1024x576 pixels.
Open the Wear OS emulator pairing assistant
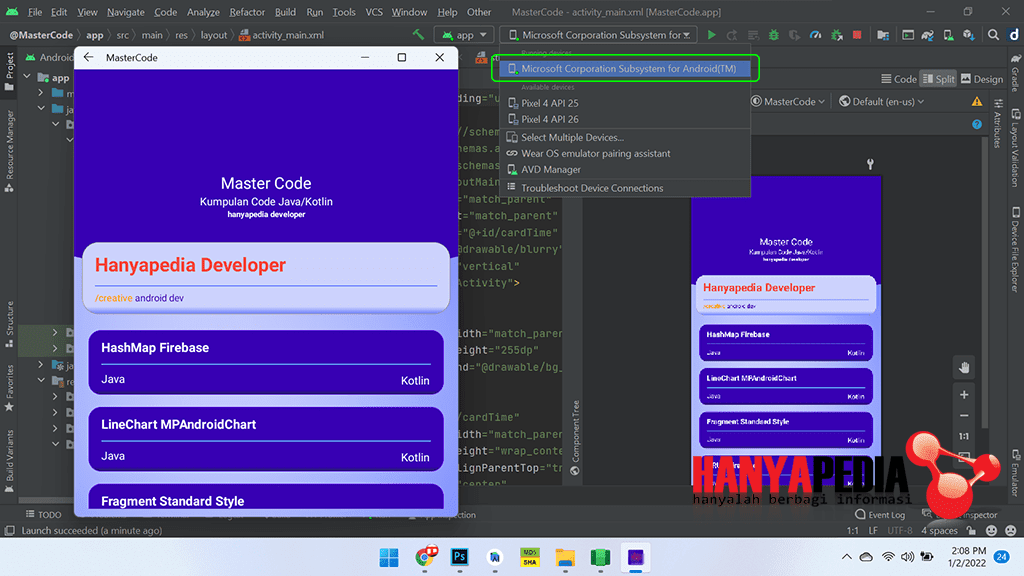[625, 153]
